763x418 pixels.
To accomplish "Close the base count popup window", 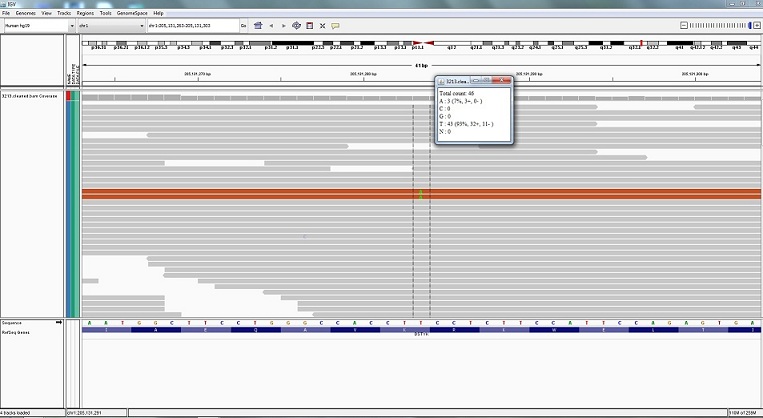I will (501, 81).
